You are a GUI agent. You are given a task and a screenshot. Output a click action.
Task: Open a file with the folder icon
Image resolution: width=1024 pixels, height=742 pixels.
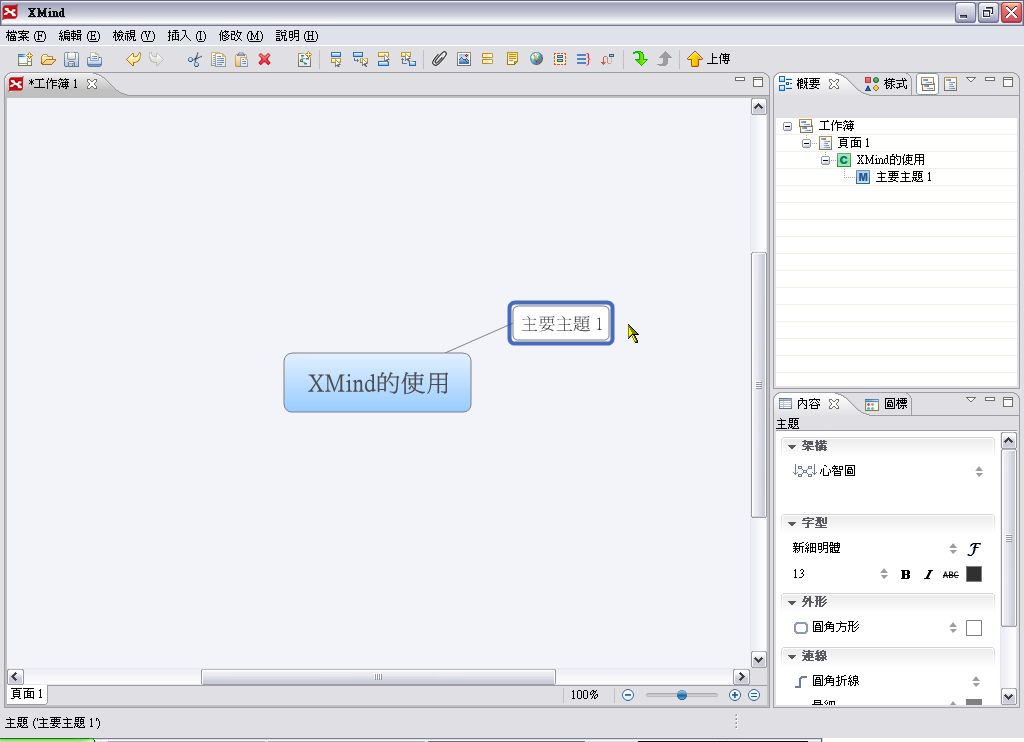(x=48, y=59)
